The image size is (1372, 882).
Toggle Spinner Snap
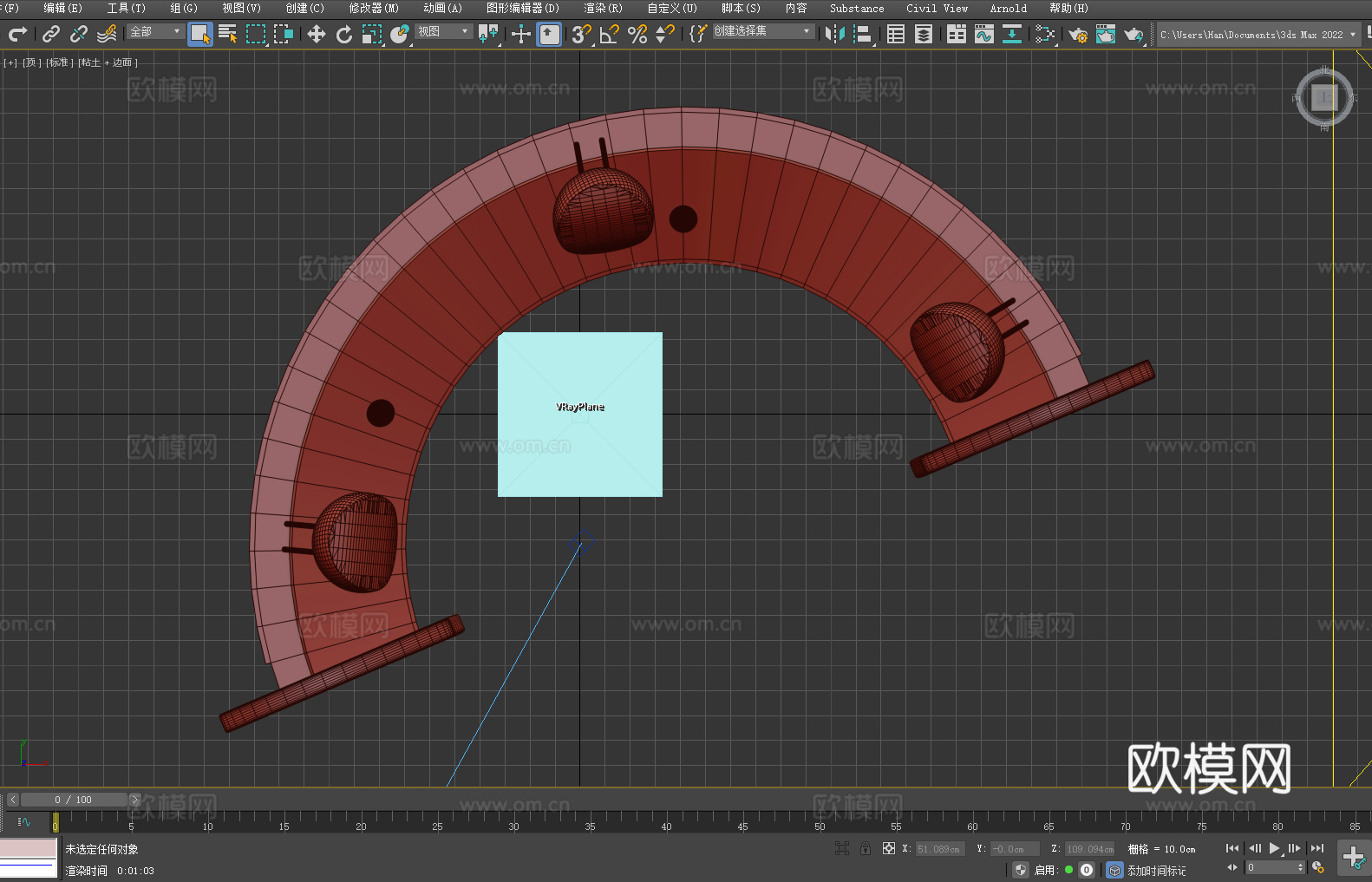(x=665, y=34)
